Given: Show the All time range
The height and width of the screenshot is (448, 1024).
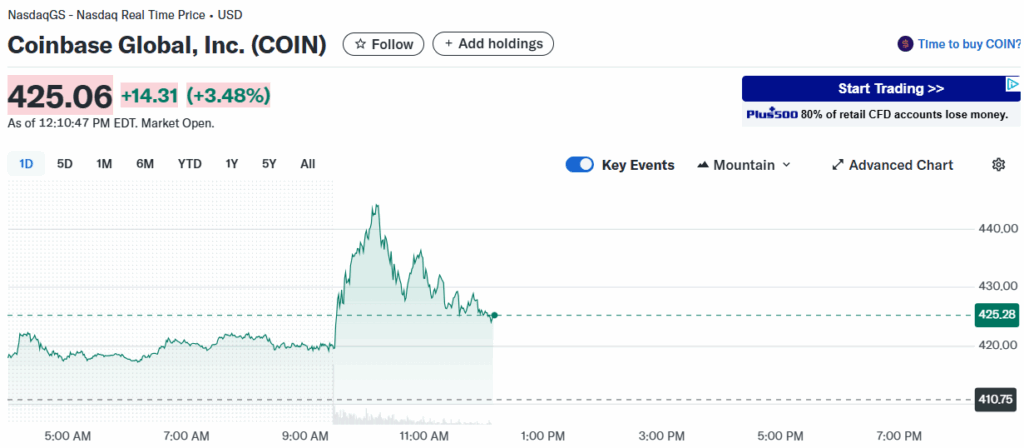Looking at the screenshot, I should point(308,164).
